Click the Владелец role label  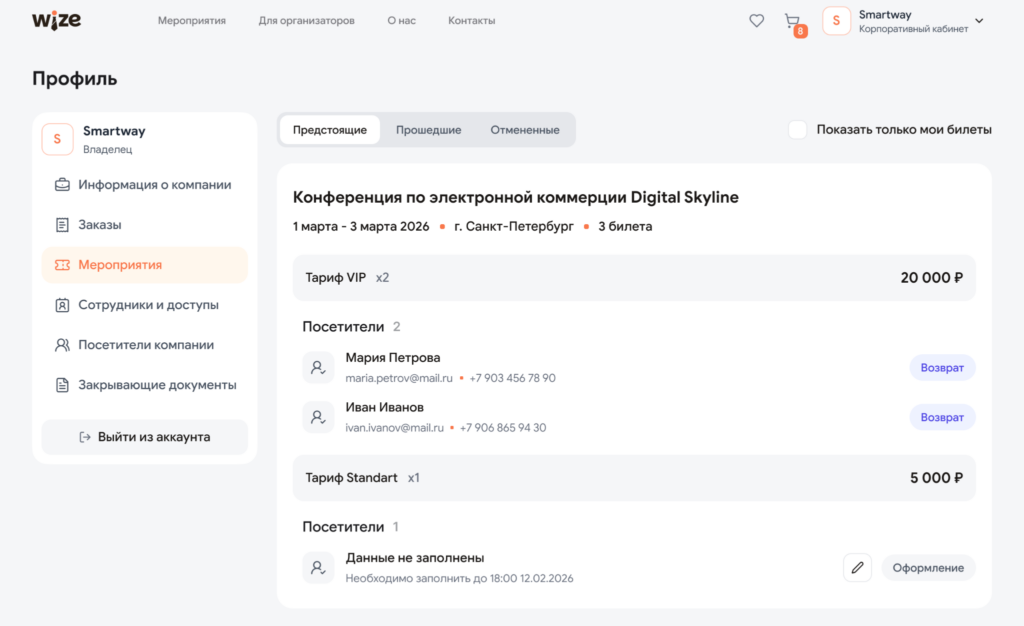point(107,149)
